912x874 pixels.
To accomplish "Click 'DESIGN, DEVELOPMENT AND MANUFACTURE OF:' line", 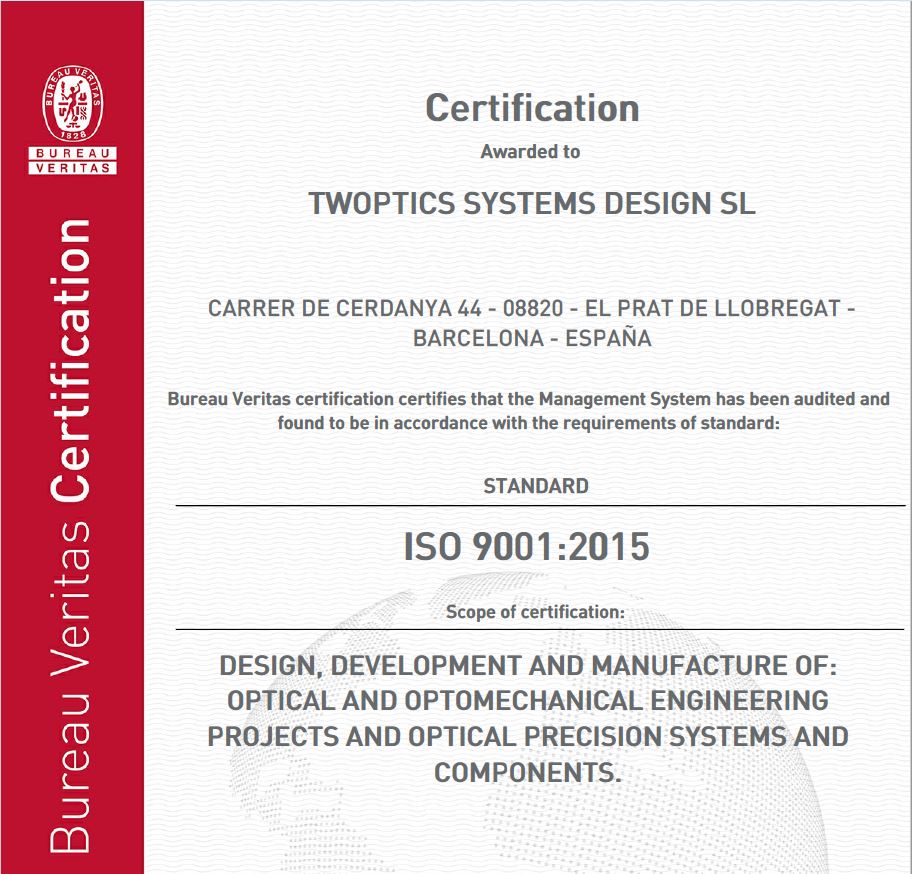I will click(528, 666).
